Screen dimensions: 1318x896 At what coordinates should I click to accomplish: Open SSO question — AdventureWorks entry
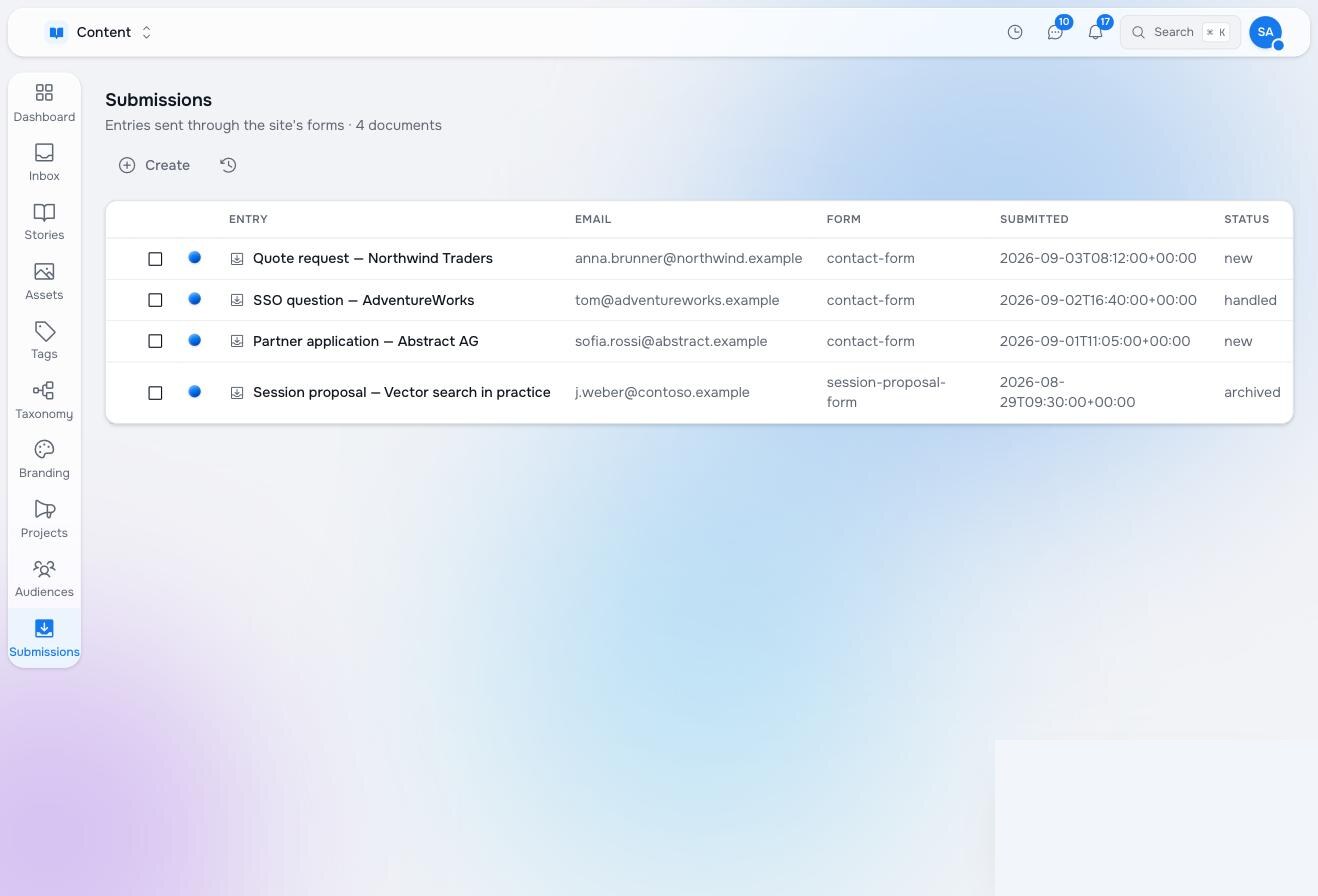[363, 300]
